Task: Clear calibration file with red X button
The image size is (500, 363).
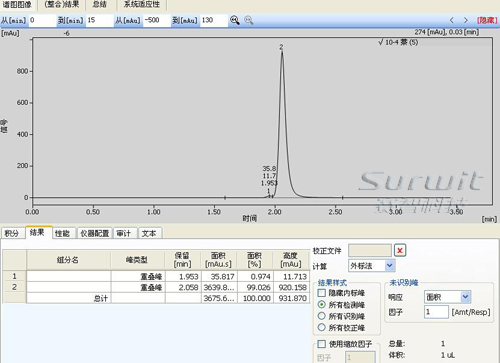Action: click(x=400, y=250)
